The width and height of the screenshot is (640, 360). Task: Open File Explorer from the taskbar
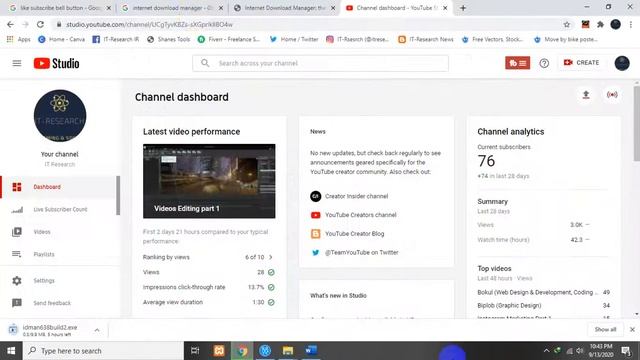(x=288, y=351)
